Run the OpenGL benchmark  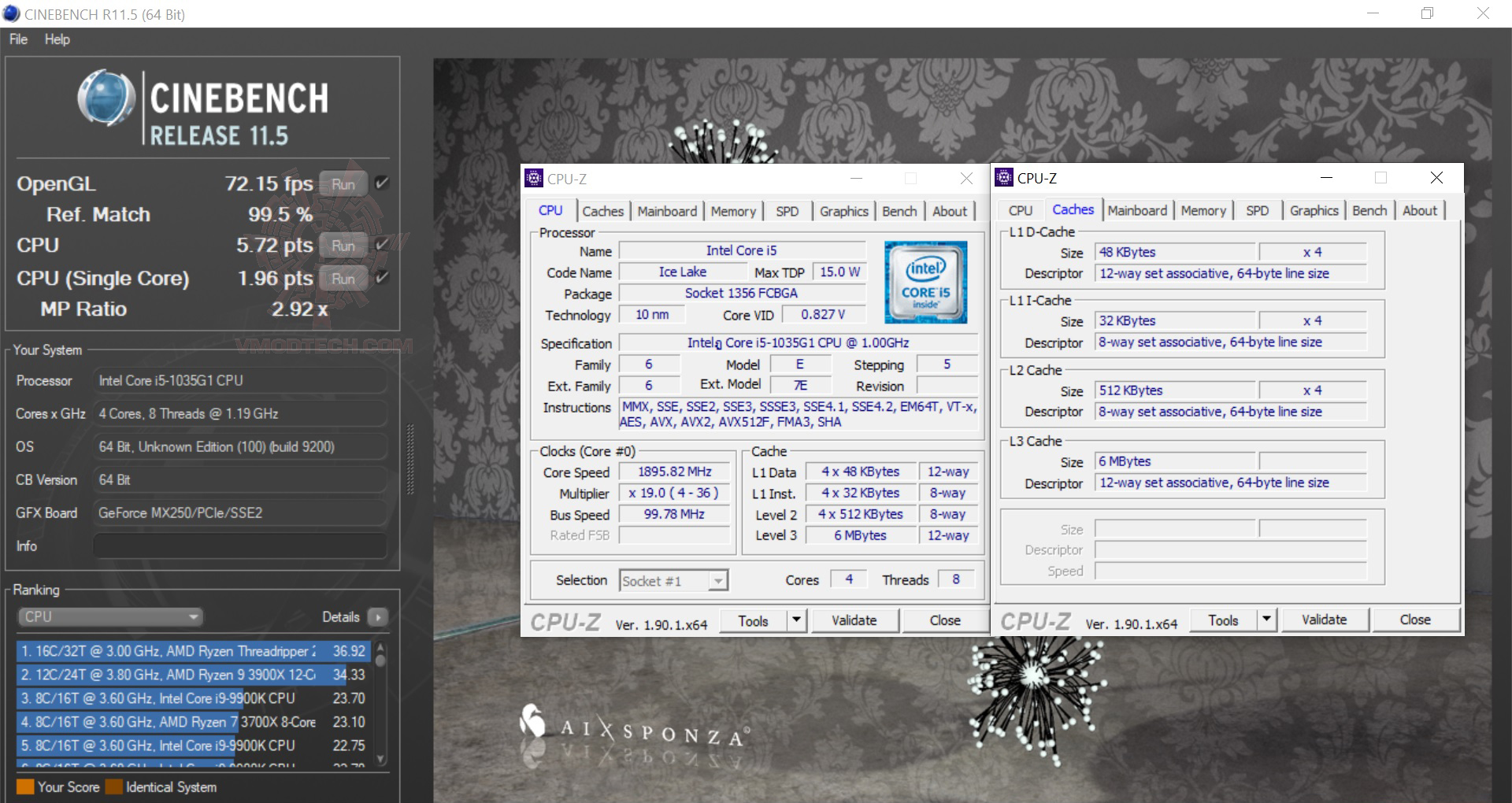(343, 184)
